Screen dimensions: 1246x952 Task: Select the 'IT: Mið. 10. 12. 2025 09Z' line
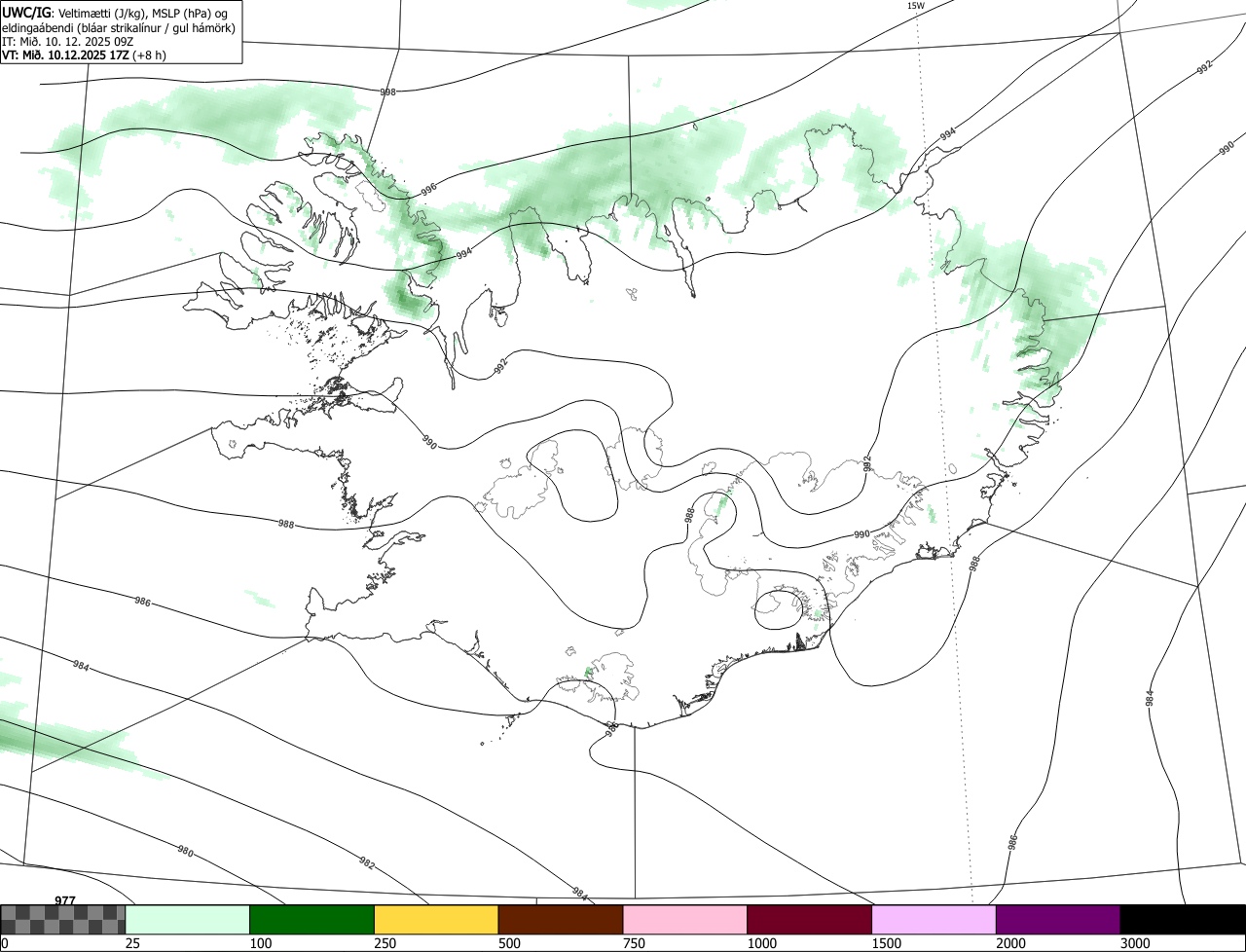click(x=68, y=41)
